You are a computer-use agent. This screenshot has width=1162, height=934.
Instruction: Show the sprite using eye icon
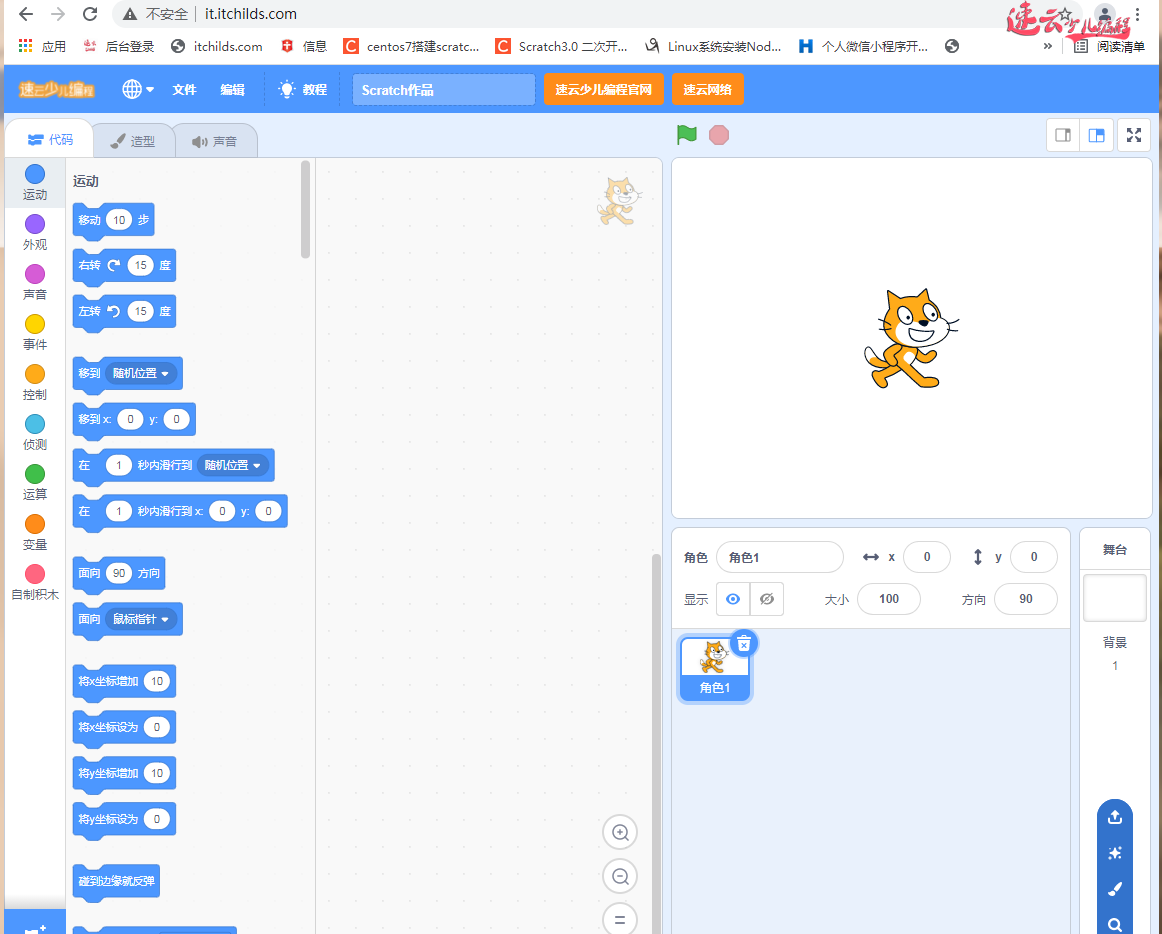click(x=733, y=599)
